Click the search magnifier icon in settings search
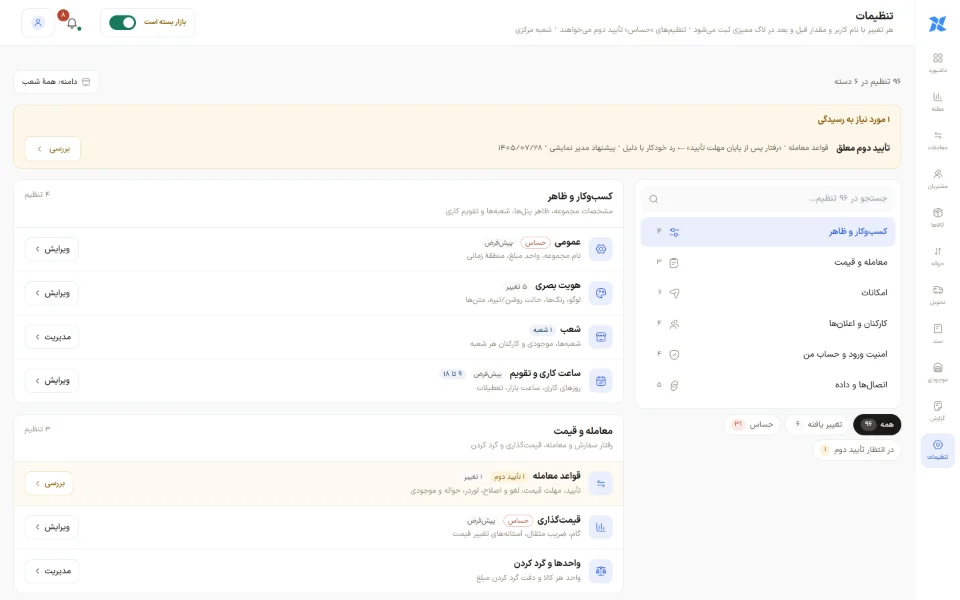Viewport: 960px width, 600px height. [x=653, y=198]
